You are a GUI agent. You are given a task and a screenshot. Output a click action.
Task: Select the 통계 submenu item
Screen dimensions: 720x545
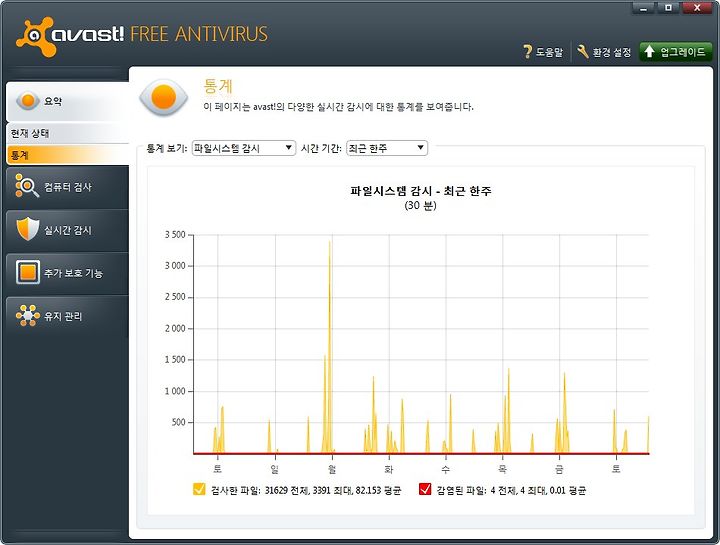coord(68,155)
